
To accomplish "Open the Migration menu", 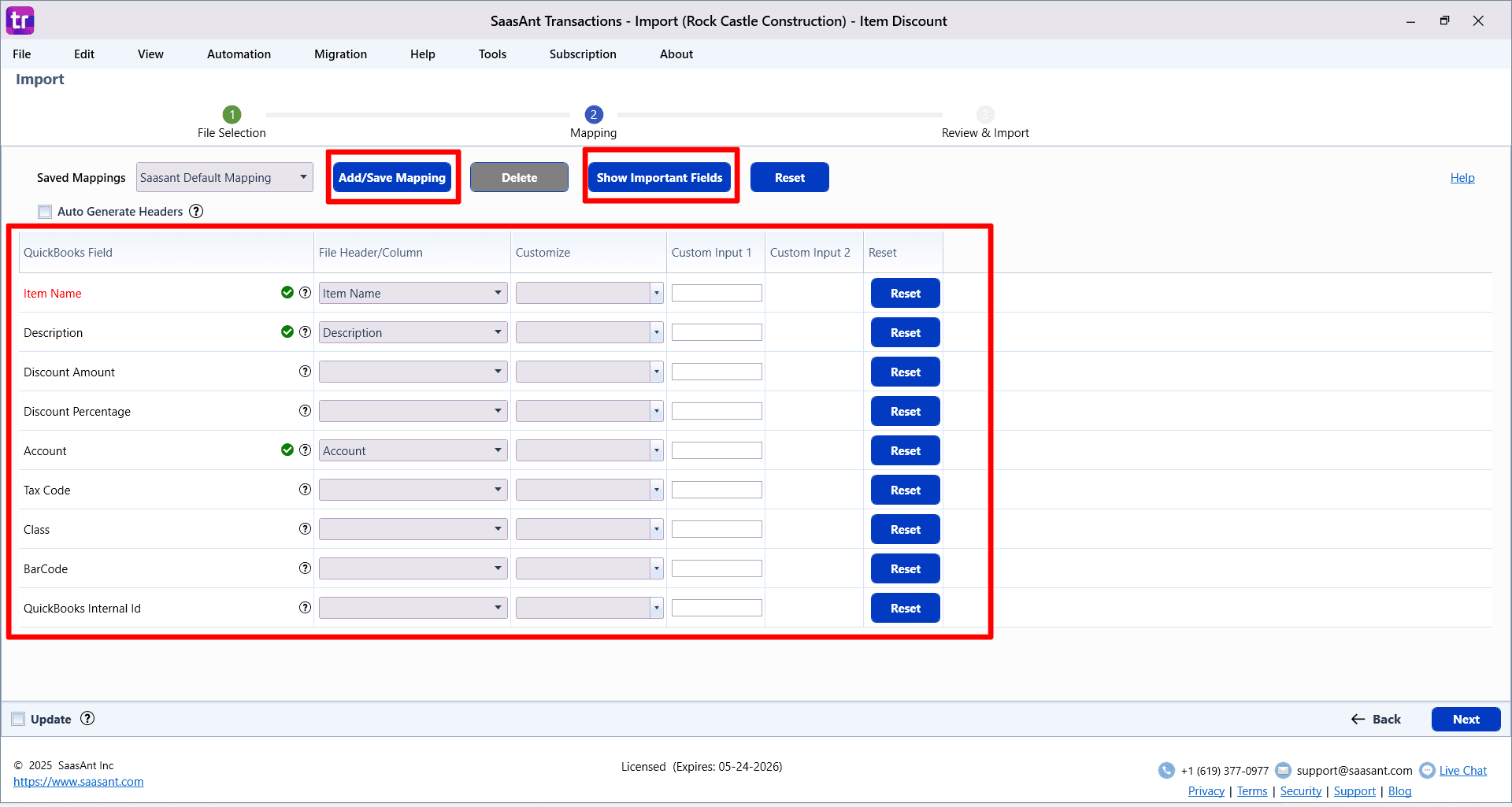I will [x=340, y=54].
